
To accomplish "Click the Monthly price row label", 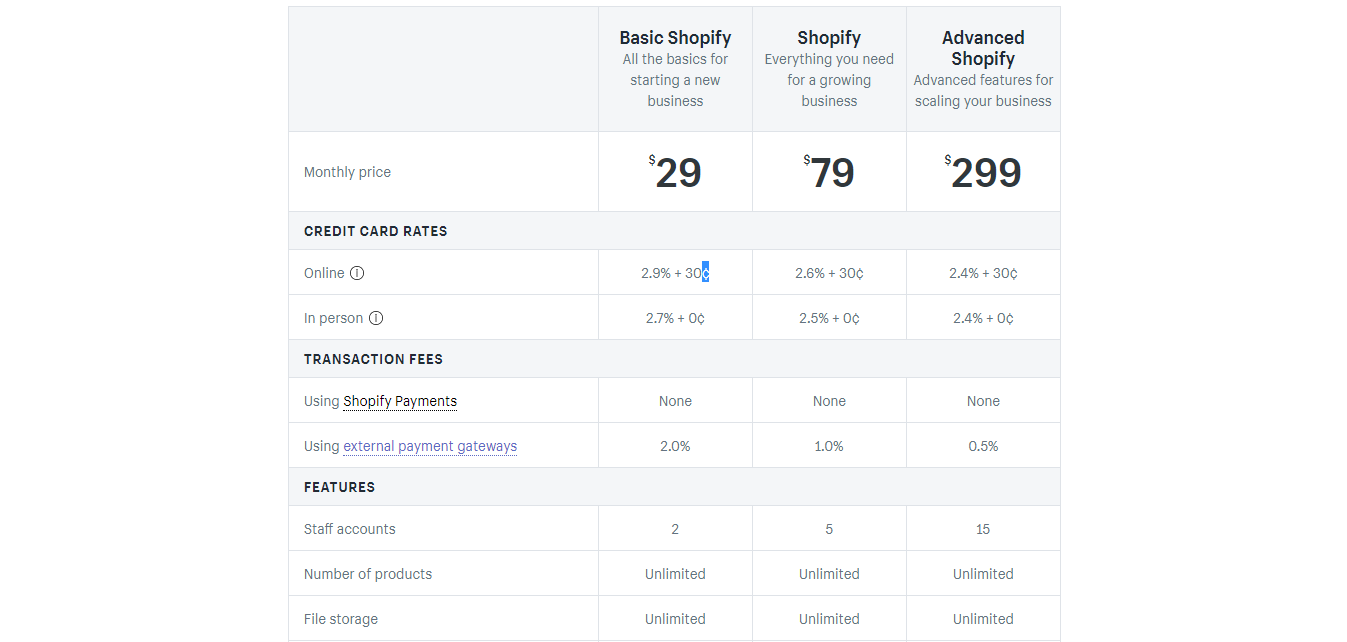I will tap(347, 172).
